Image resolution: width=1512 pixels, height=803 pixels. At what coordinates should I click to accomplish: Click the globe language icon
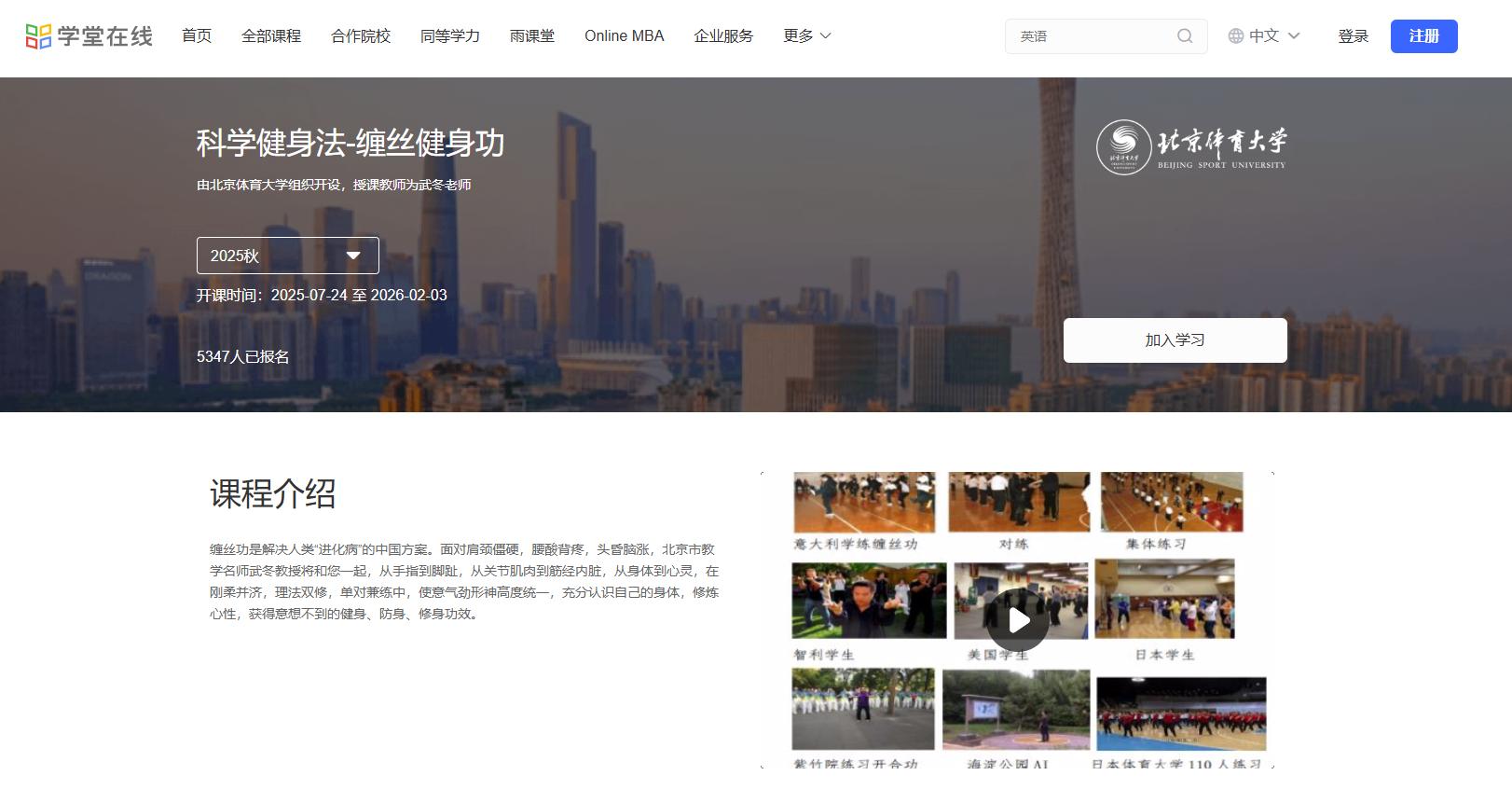click(x=1236, y=36)
